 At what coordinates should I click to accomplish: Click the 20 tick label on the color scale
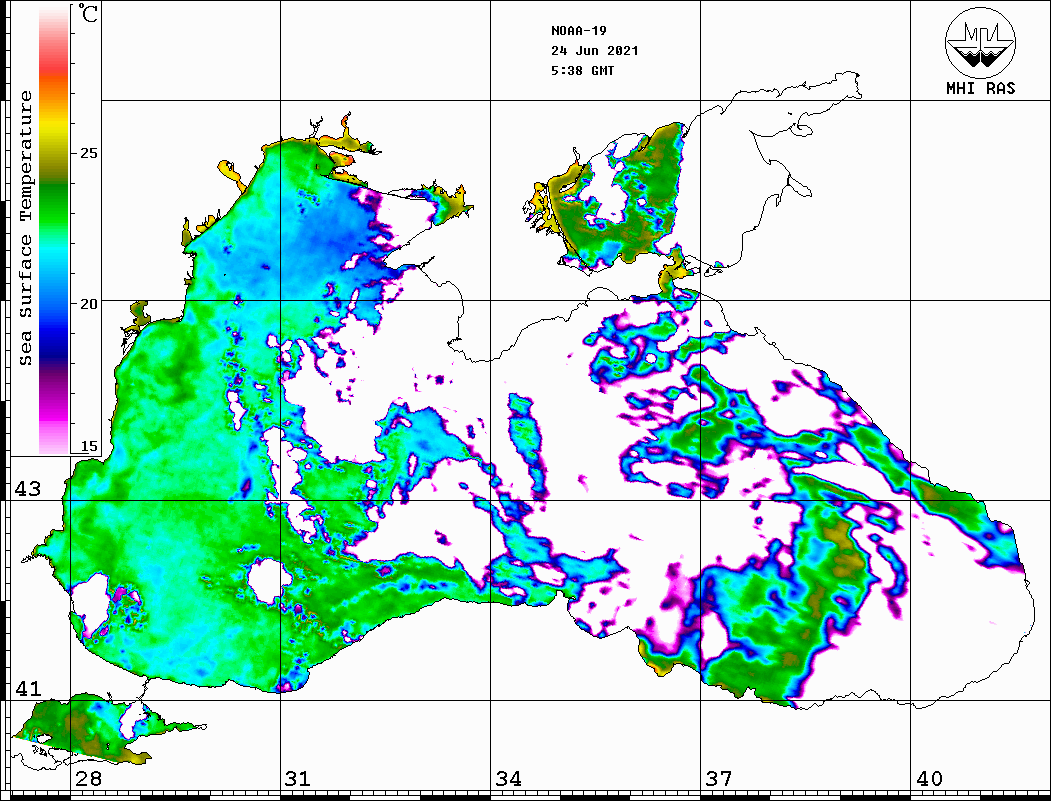[88, 304]
